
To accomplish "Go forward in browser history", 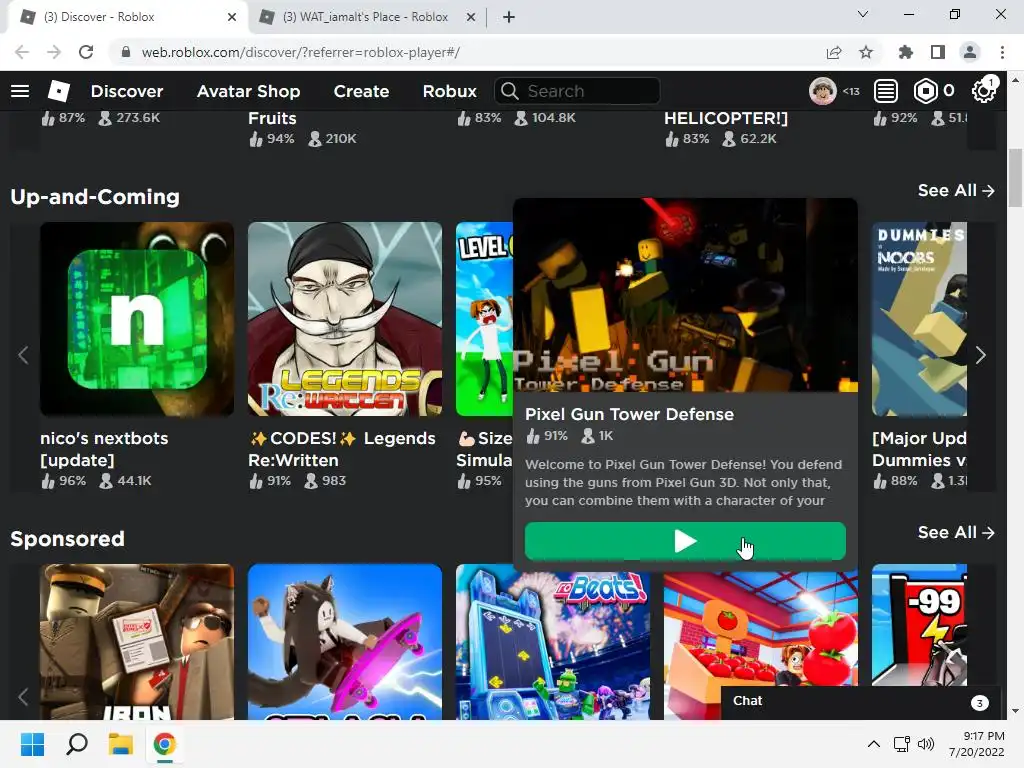I will [x=54, y=52].
